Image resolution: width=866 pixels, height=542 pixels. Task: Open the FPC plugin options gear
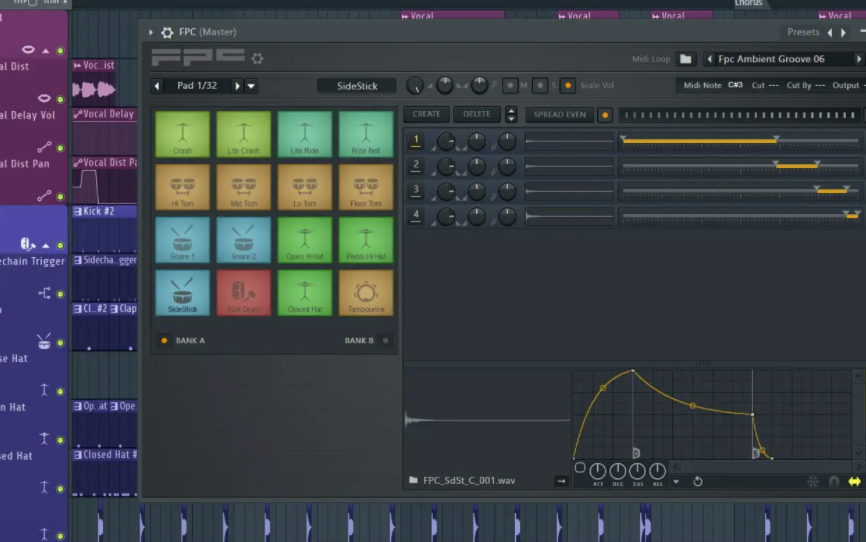(x=167, y=33)
